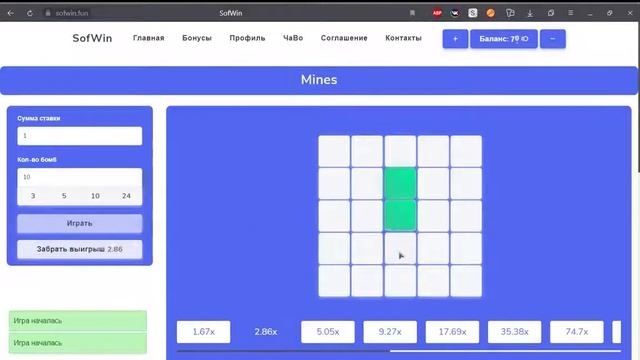Screen dimensions: 640x360
Task: Open browser downloads arrow icon
Action: point(530,13)
